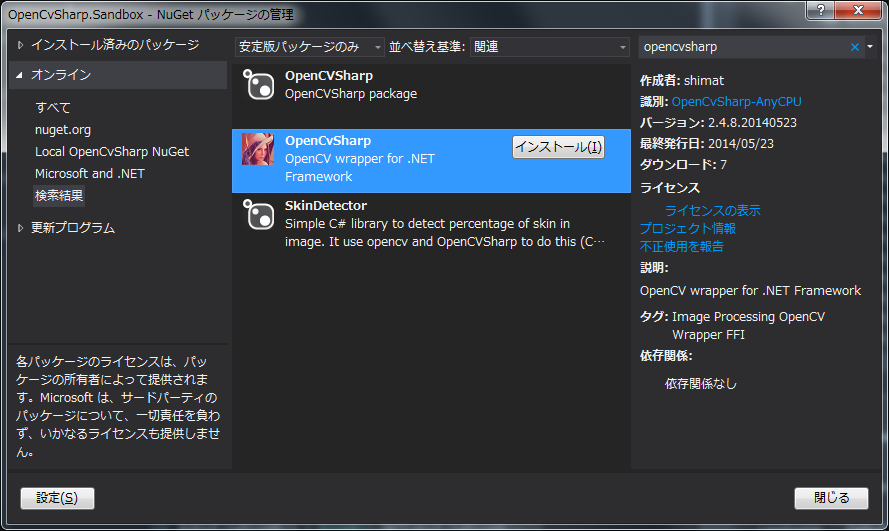Click the published date 2014/05/23

pyautogui.click(x=741, y=144)
